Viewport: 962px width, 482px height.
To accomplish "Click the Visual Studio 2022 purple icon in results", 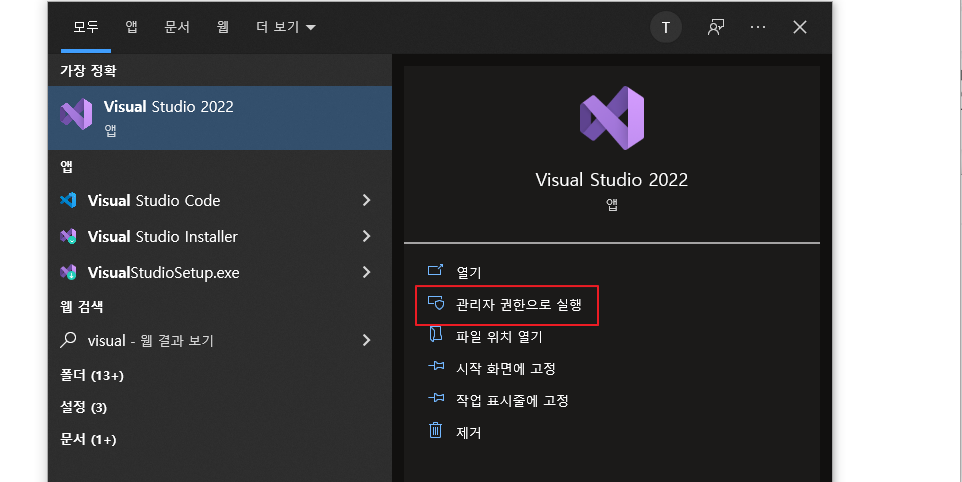I will pyautogui.click(x=76, y=114).
